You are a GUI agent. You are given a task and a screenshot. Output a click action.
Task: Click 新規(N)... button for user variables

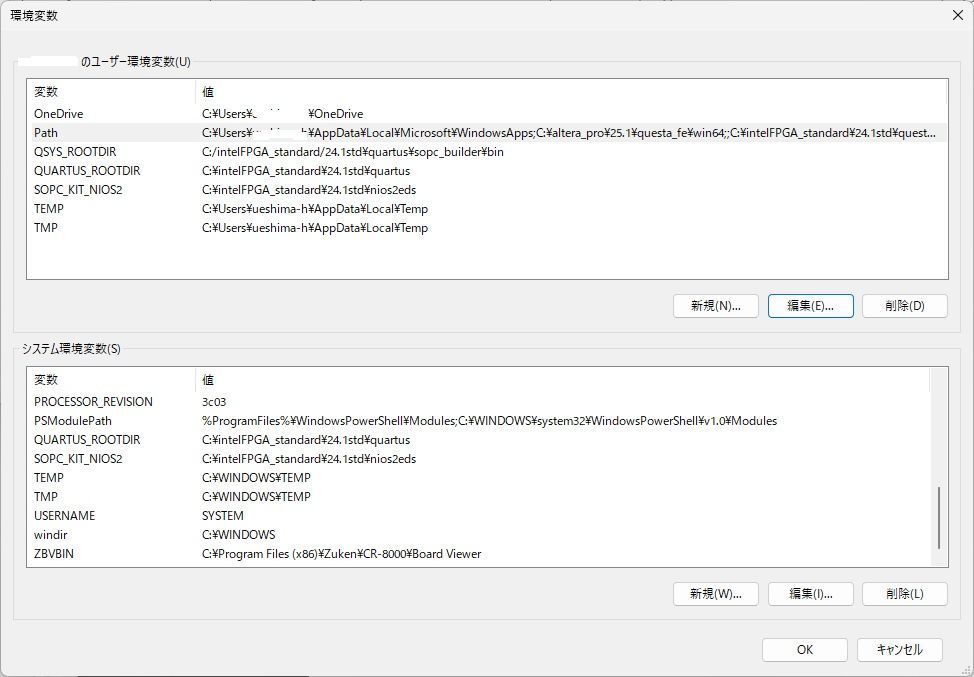click(x=716, y=306)
